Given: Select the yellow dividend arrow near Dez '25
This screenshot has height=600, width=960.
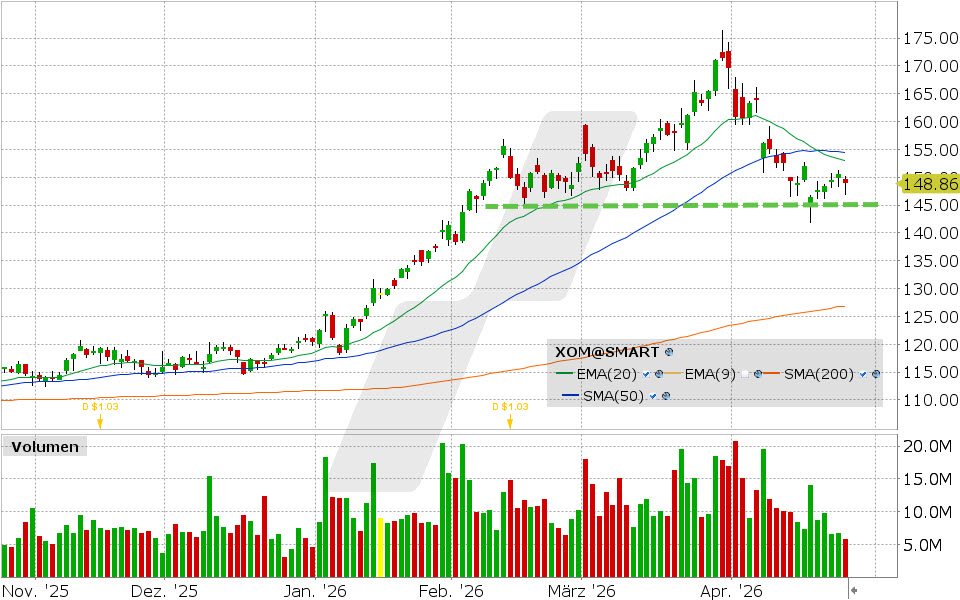Looking at the screenshot, I should tap(98, 423).
